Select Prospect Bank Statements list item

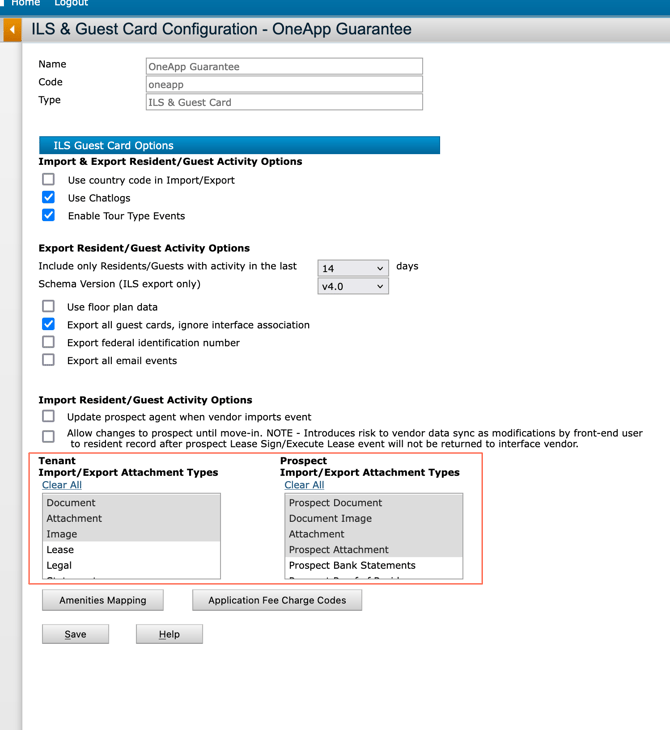[374, 565]
